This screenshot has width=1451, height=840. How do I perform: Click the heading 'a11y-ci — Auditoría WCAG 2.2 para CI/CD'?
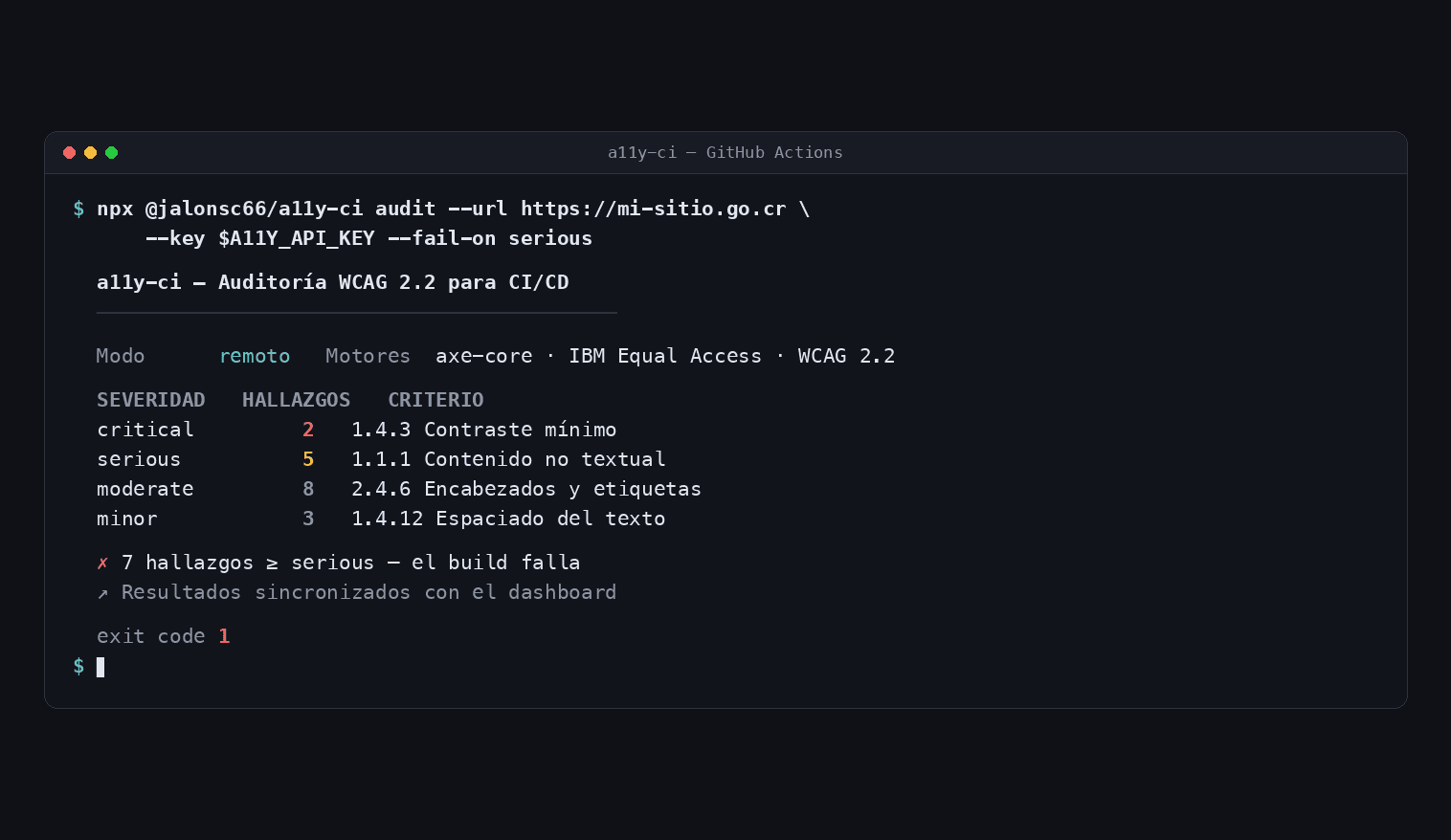[333, 282]
